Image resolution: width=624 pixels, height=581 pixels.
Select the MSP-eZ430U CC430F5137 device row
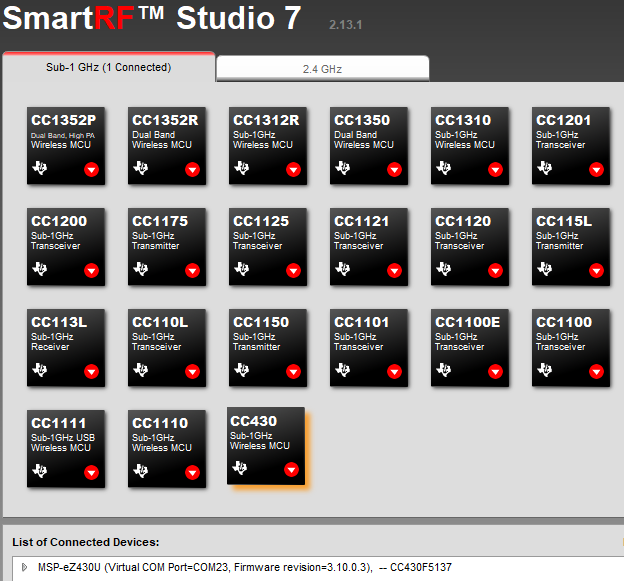(318, 567)
